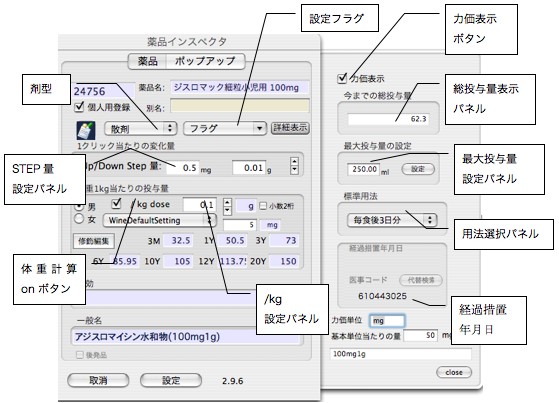This screenshot has height=403, width=559.
Task: Enable the 力価表示 checkbox
Action: 342,78
